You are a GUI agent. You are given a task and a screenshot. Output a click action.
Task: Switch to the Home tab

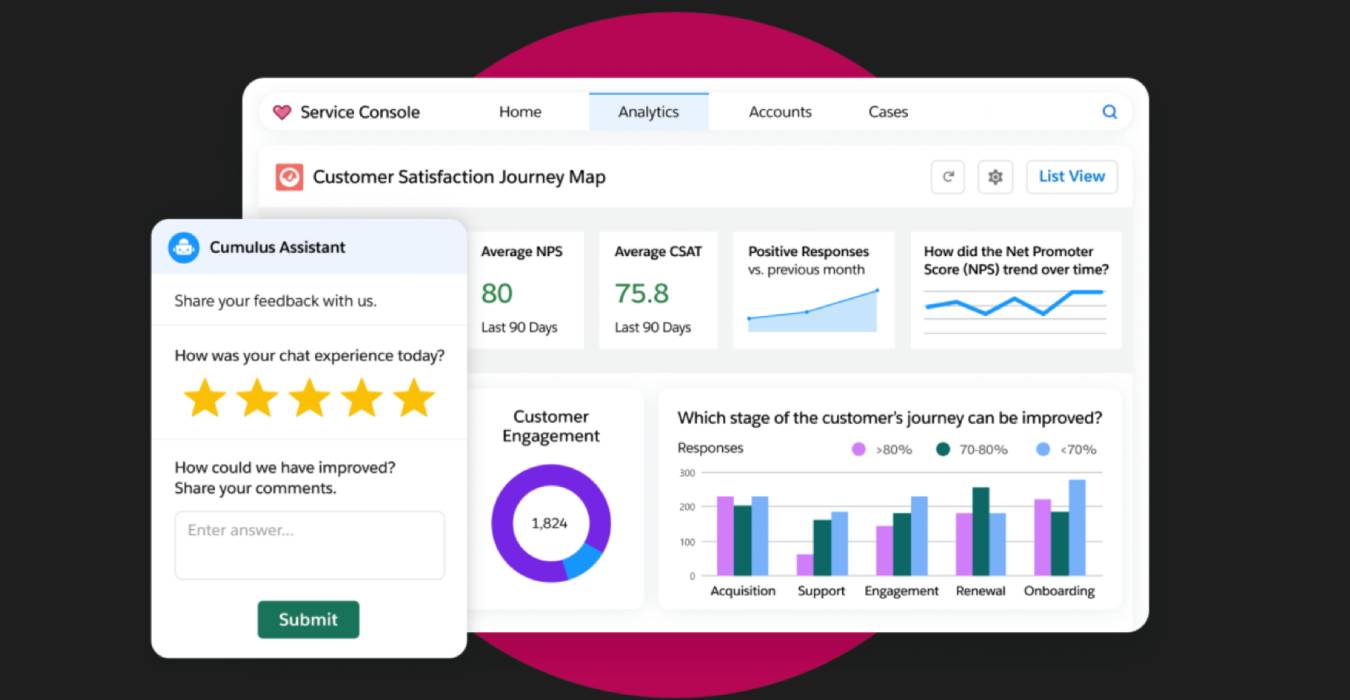[x=520, y=112]
